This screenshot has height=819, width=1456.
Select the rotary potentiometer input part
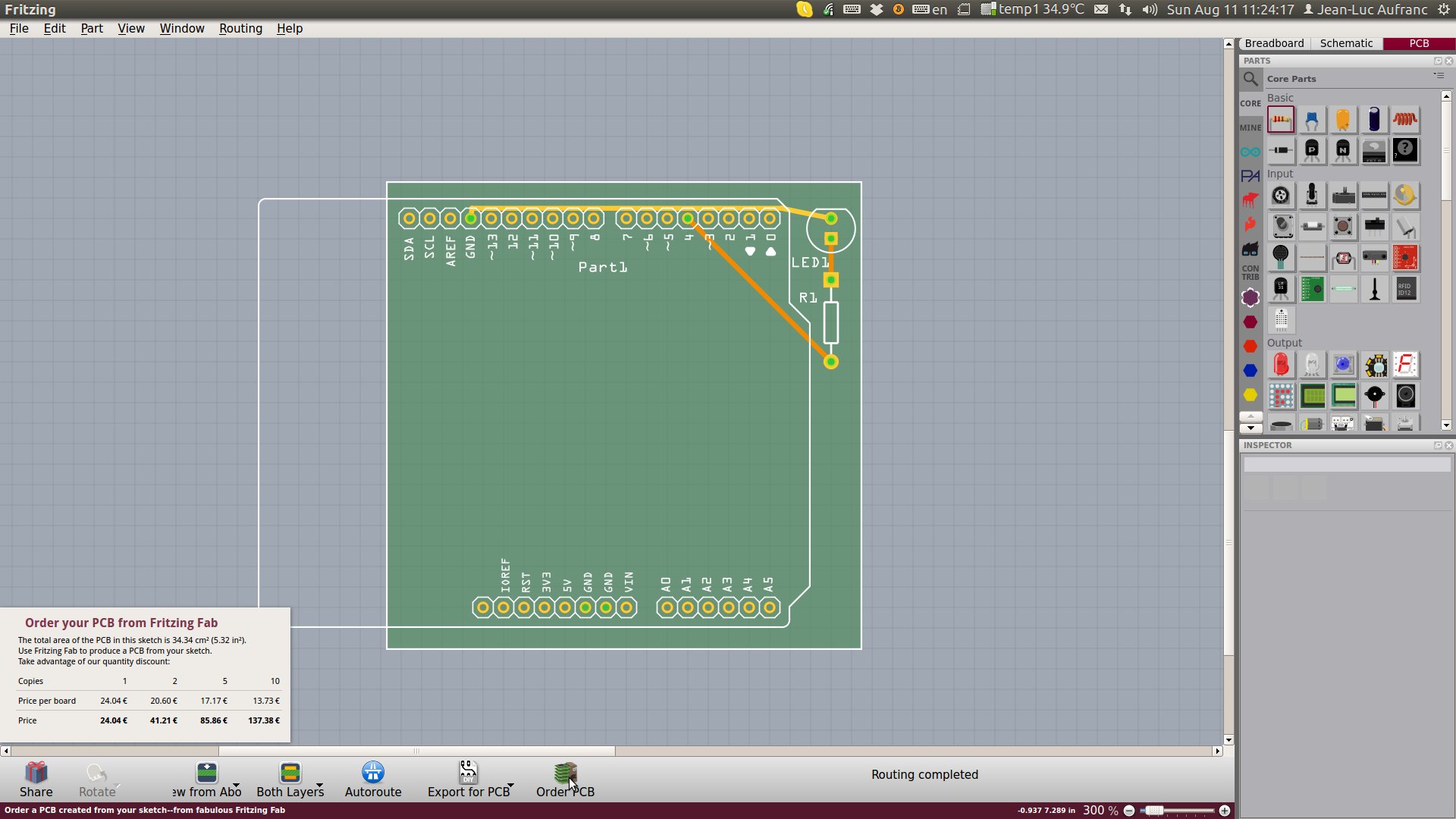pyautogui.click(x=1281, y=196)
